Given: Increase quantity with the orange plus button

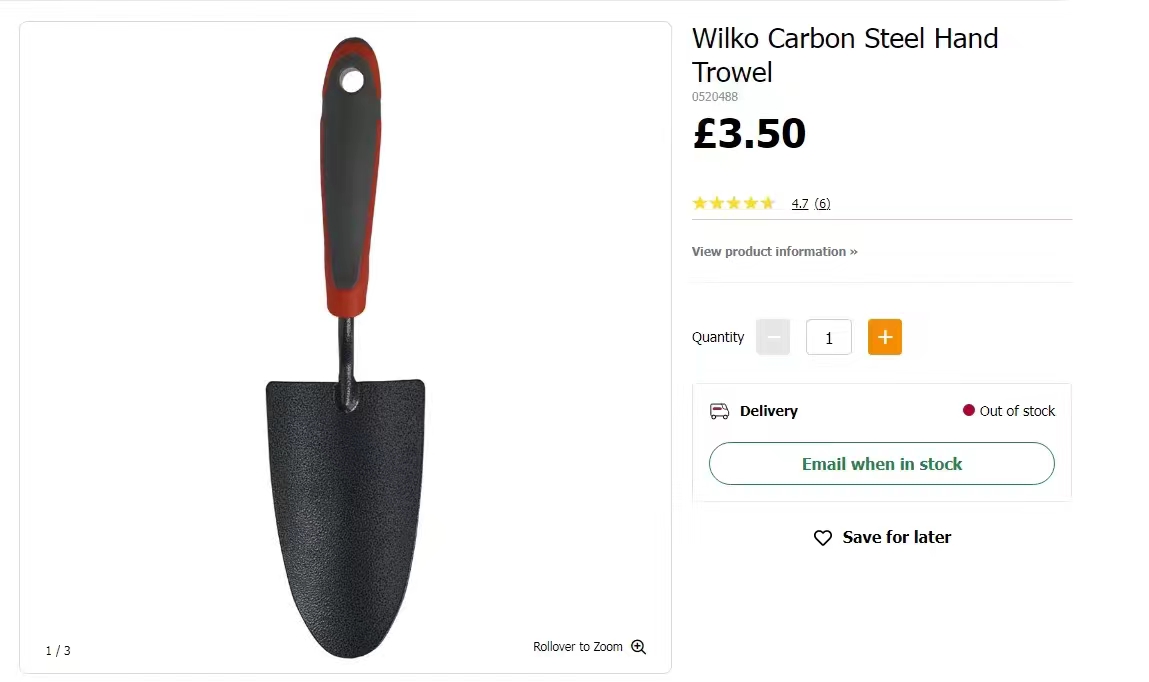Looking at the screenshot, I should pyautogui.click(x=884, y=337).
